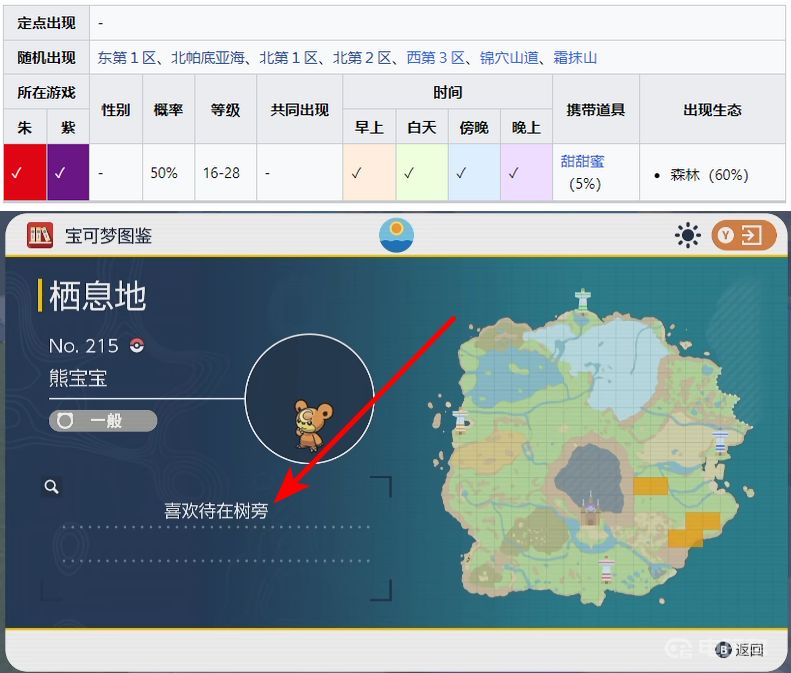Click the upper orange habitat block on map

(650, 486)
